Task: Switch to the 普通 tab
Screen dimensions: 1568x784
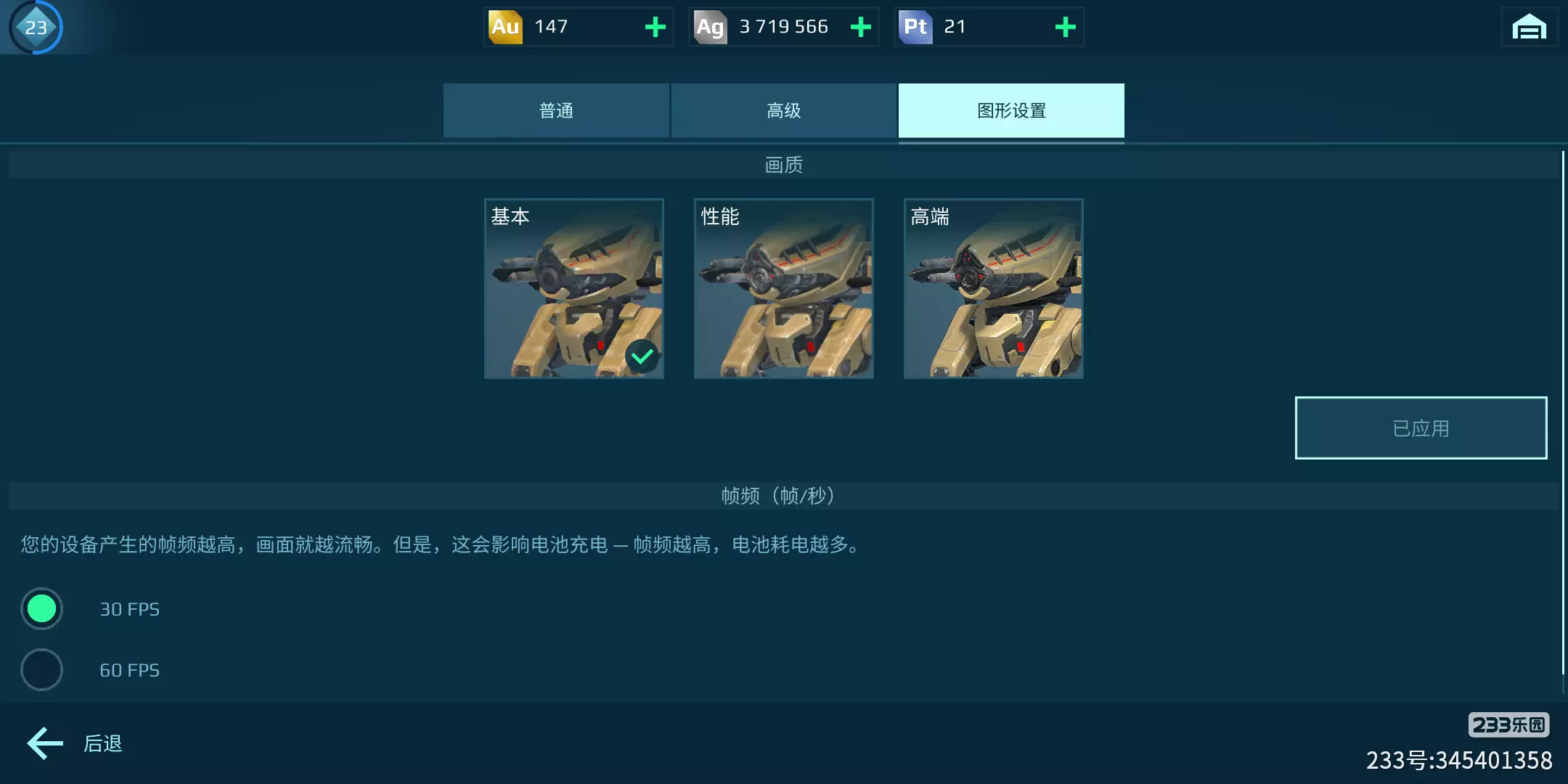Action: point(556,110)
